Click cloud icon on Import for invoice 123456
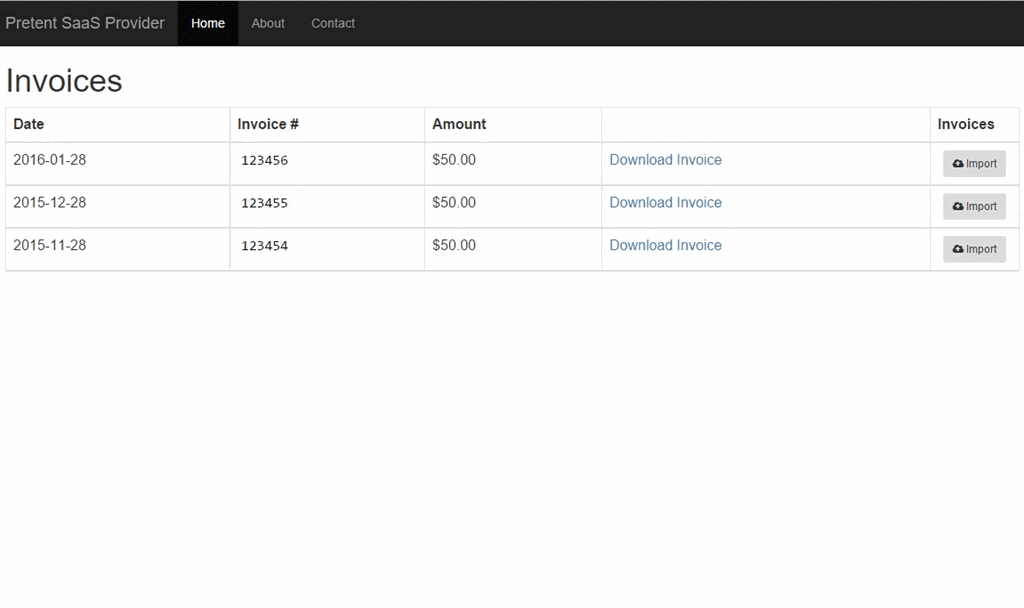 click(x=958, y=164)
